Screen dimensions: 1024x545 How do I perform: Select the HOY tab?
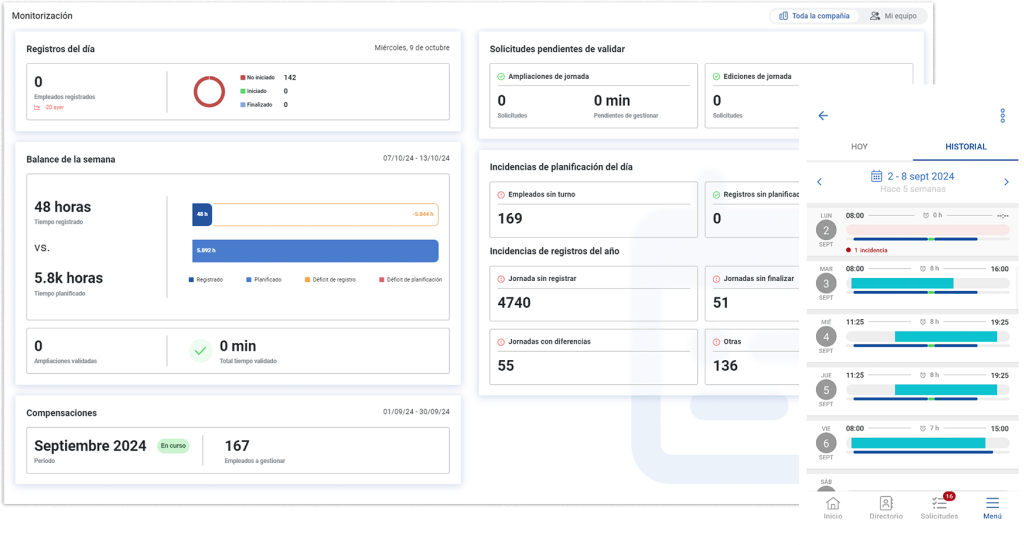click(859, 147)
